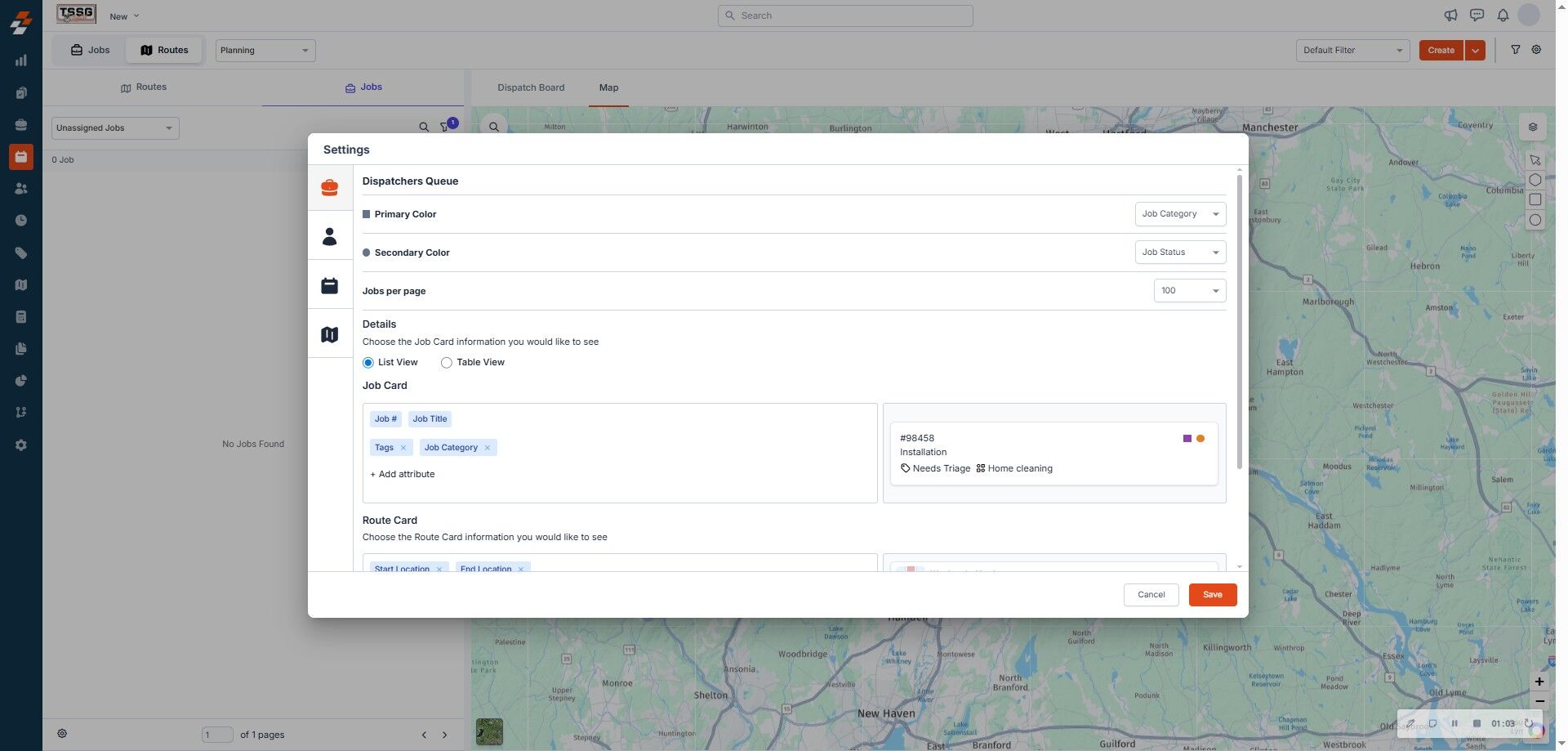The width and height of the screenshot is (1568, 751).
Task: Switch to the Dispatch Board tab
Action: click(x=531, y=87)
